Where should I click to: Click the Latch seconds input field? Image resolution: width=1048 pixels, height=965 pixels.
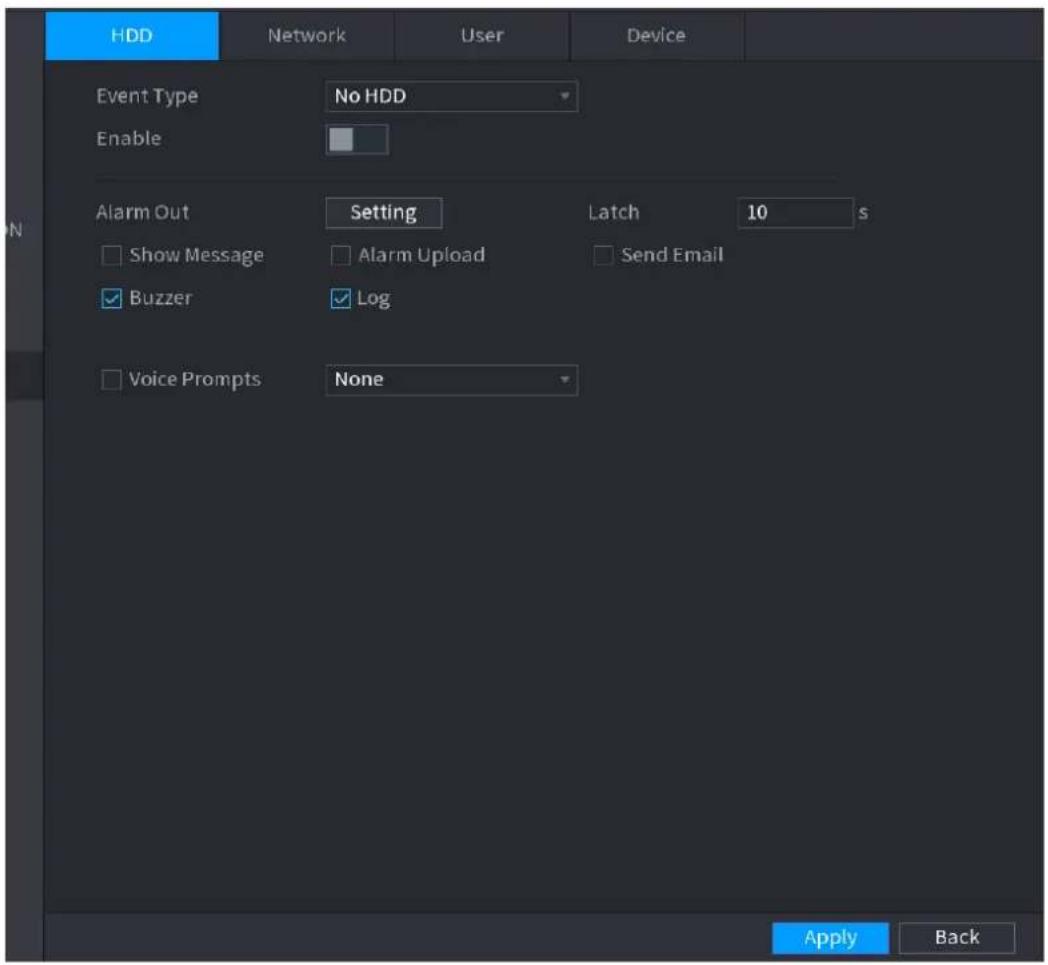coord(795,213)
